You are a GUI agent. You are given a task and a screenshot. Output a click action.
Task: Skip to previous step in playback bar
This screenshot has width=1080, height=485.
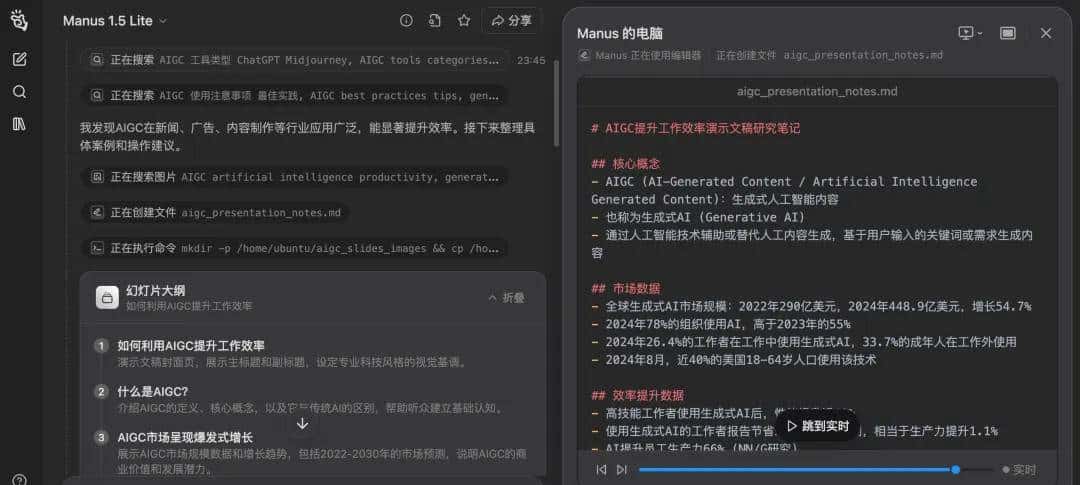[601, 470]
